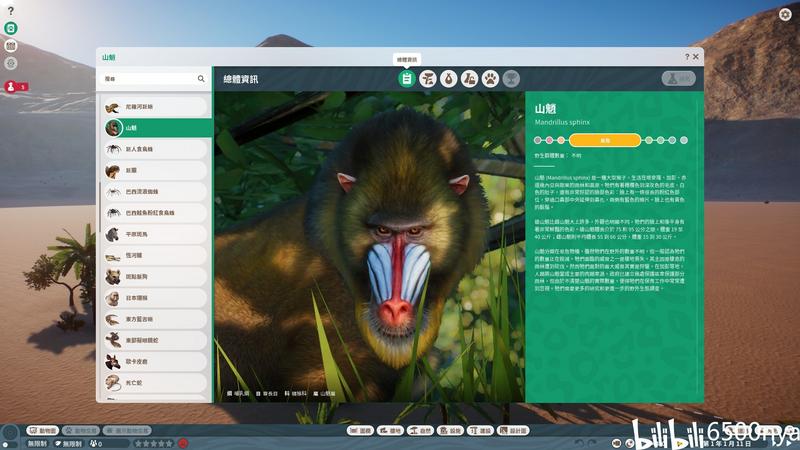800x450 pixels.
Task: Open the 建設 construction build menu
Action: click(480, 431)
